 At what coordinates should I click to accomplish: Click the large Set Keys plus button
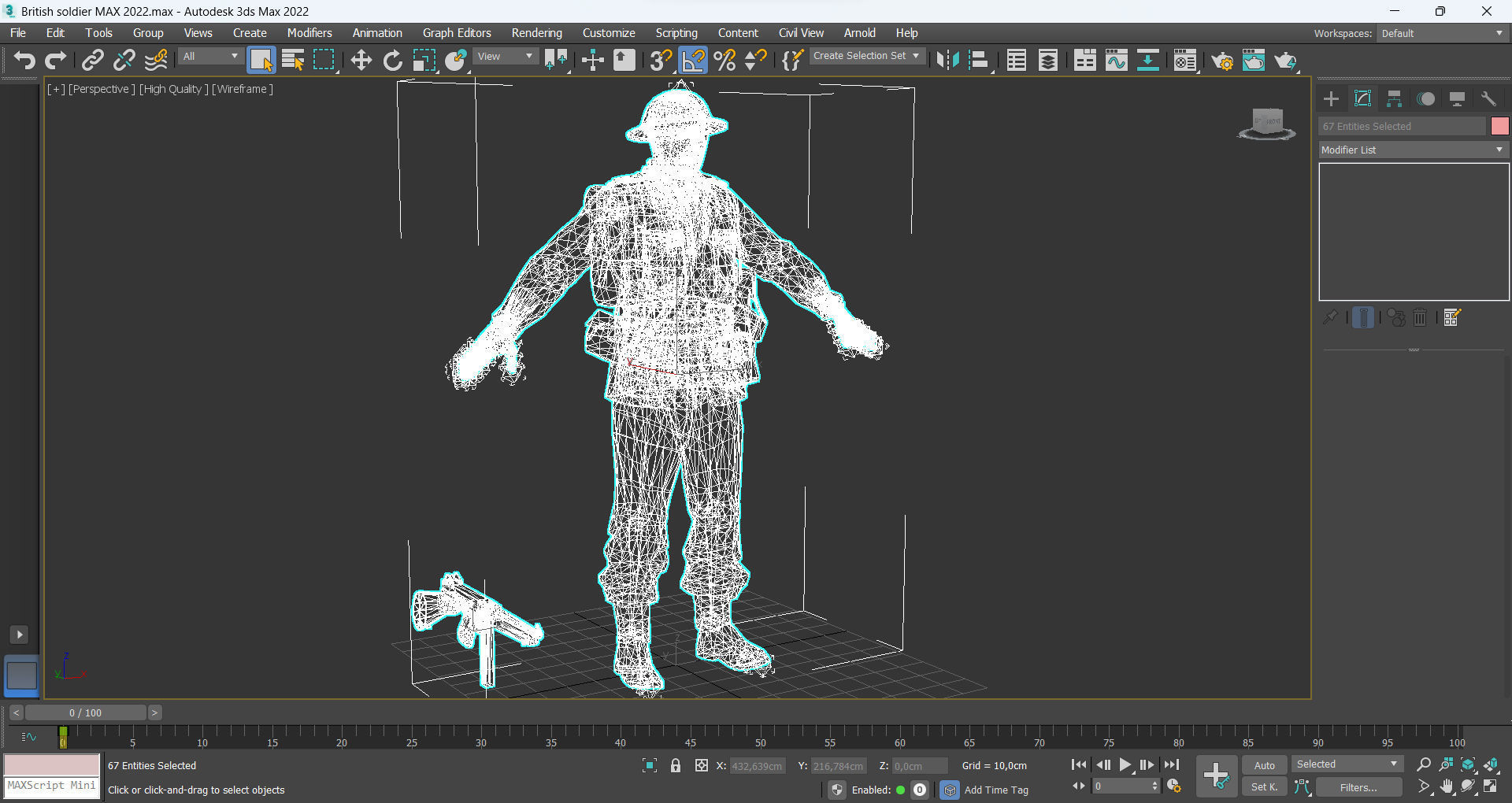pyautogui.click(x=1217, y=776)
